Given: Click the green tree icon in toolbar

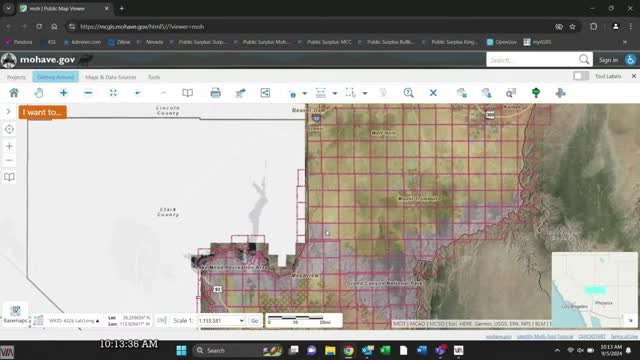Looking at the screenshot, I should tap(536, 93).
